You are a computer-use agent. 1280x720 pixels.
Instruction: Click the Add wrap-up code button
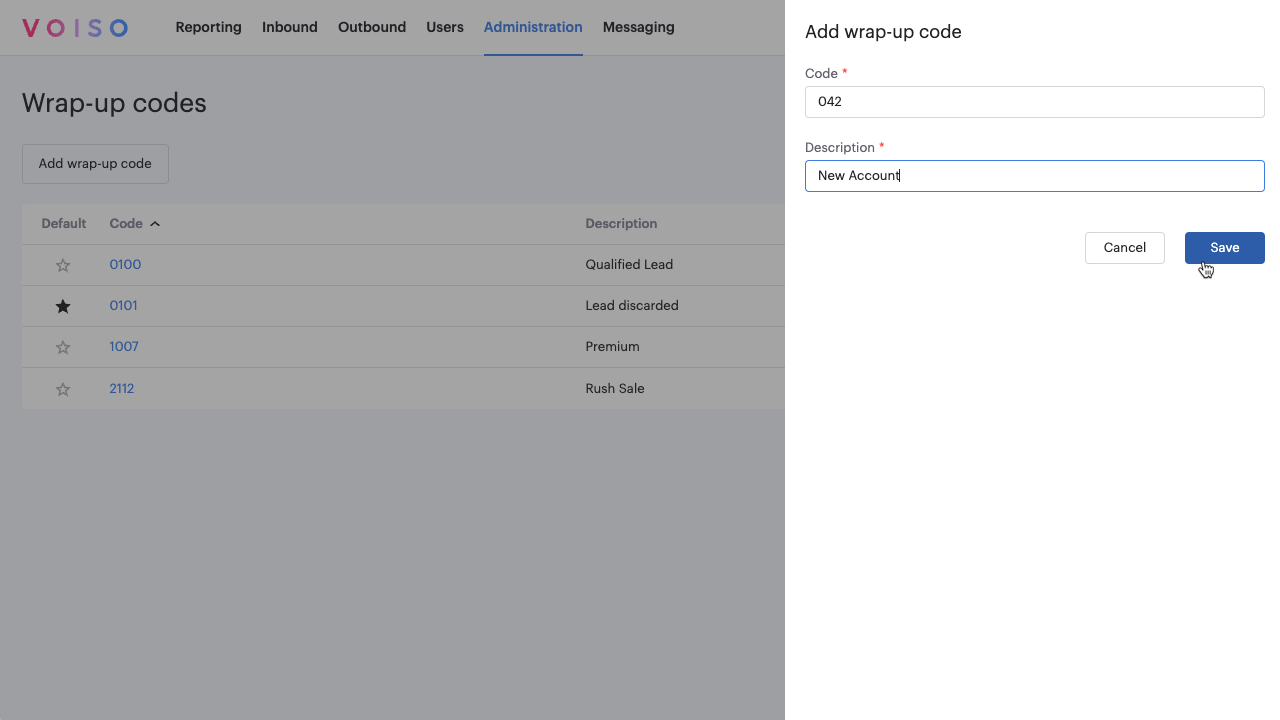[95, 164]
